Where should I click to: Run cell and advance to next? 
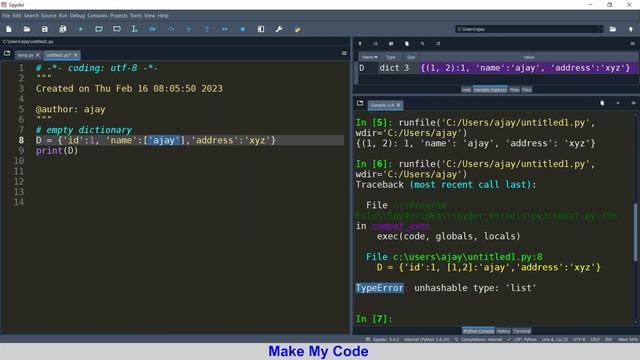117,29
